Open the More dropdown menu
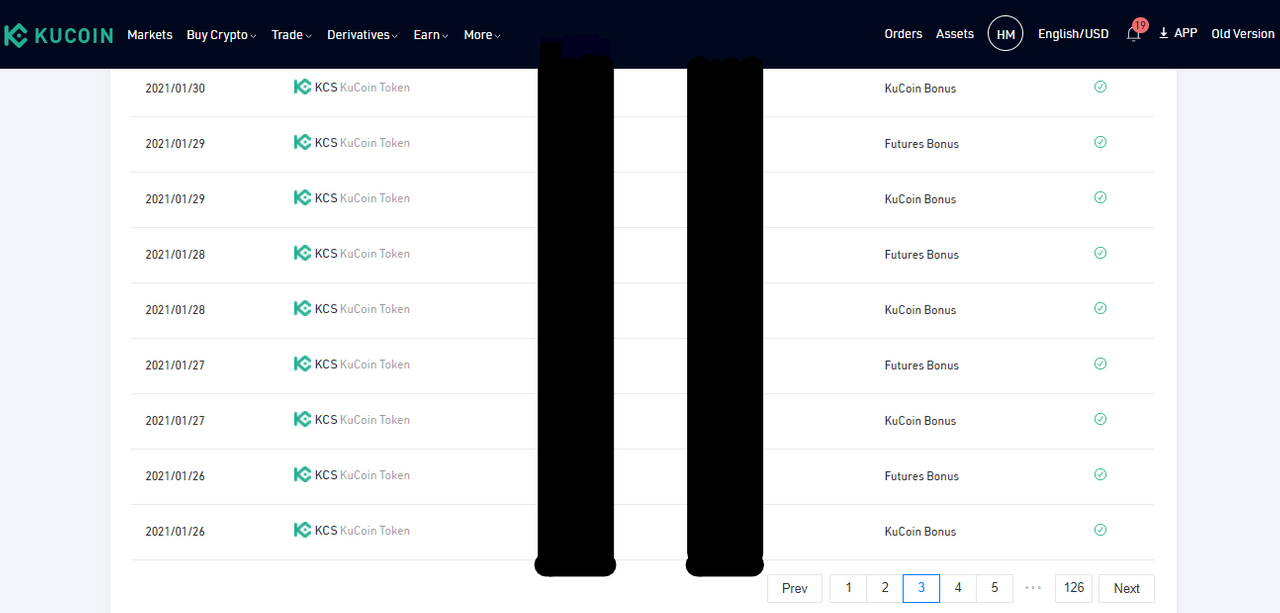This screenshot has height=613, width=1280. tap(482, 34)
